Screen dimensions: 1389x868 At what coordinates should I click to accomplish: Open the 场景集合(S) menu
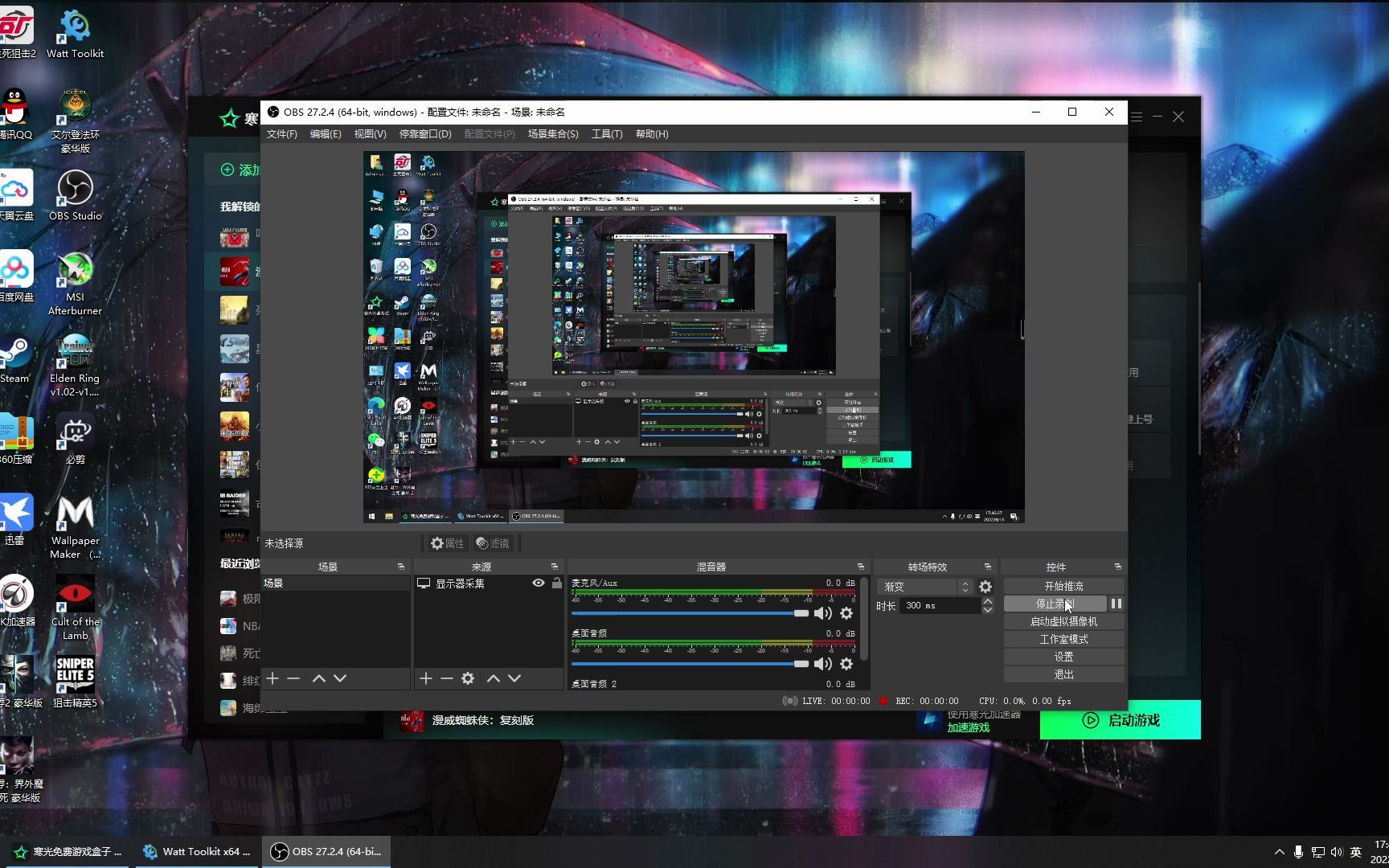click(553, 134)
